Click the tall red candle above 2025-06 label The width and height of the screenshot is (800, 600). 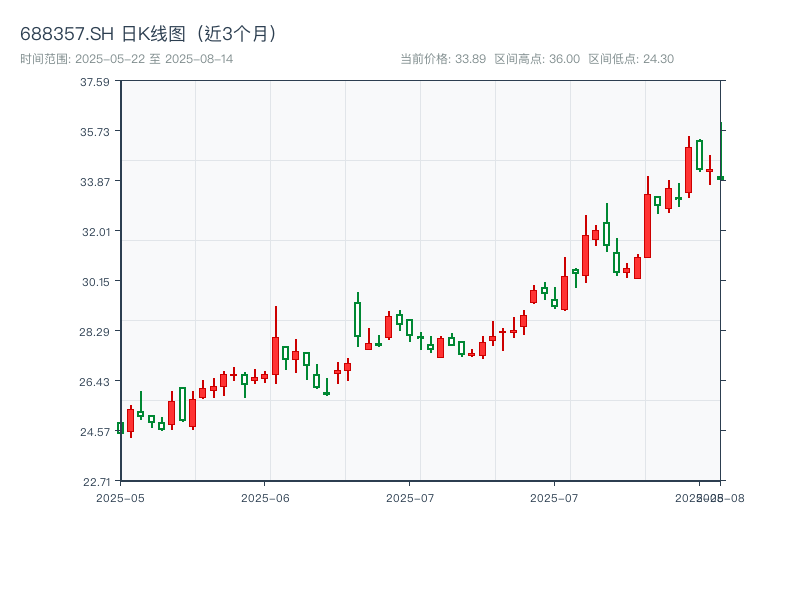coord(275,355)
